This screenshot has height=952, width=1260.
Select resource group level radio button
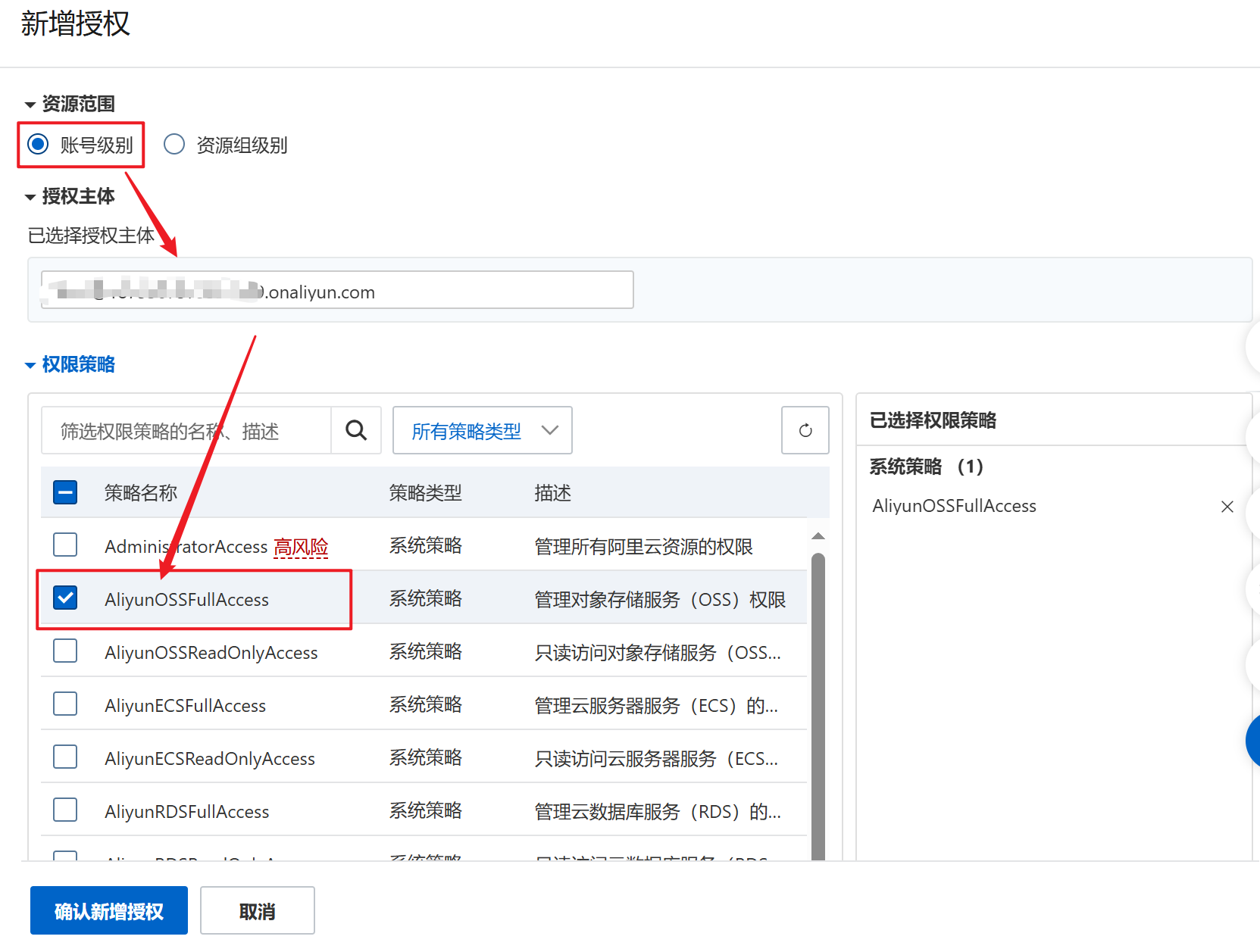(174, 144)
